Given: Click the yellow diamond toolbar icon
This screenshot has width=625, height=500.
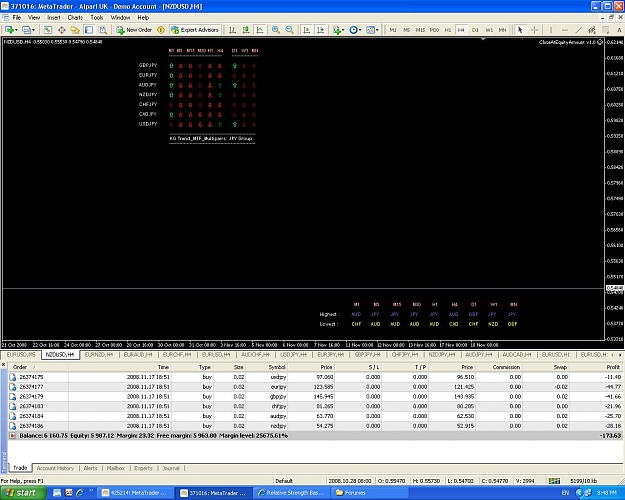Looking at the screenshot, I should 161,30.
